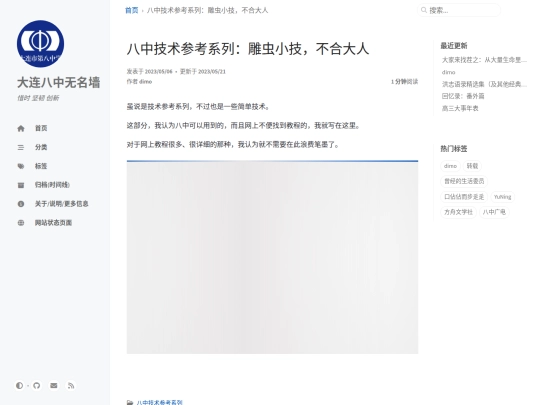540x405 pixels.
Task: Open the GitHub icon link
Action: click(x=37, y=385)
